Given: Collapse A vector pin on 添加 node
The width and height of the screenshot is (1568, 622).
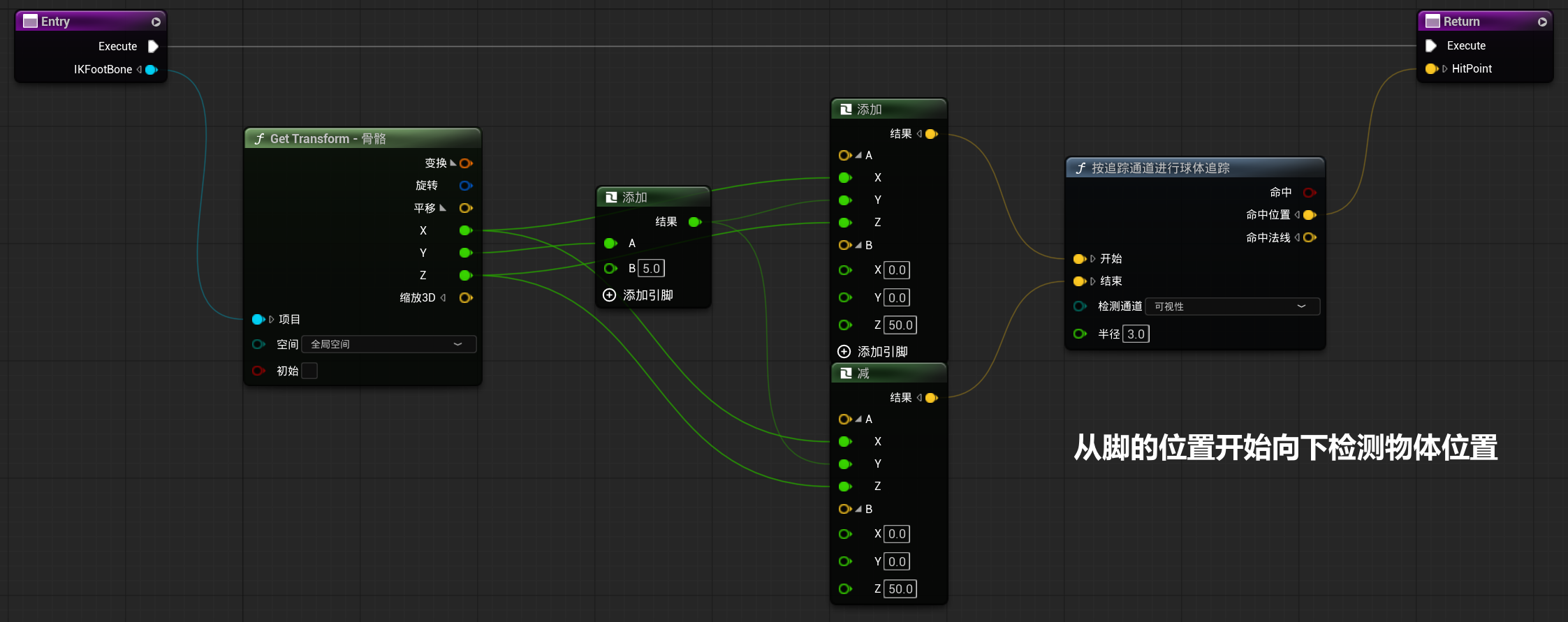Looking at the screenshot, I should click(x=858, y=156).
